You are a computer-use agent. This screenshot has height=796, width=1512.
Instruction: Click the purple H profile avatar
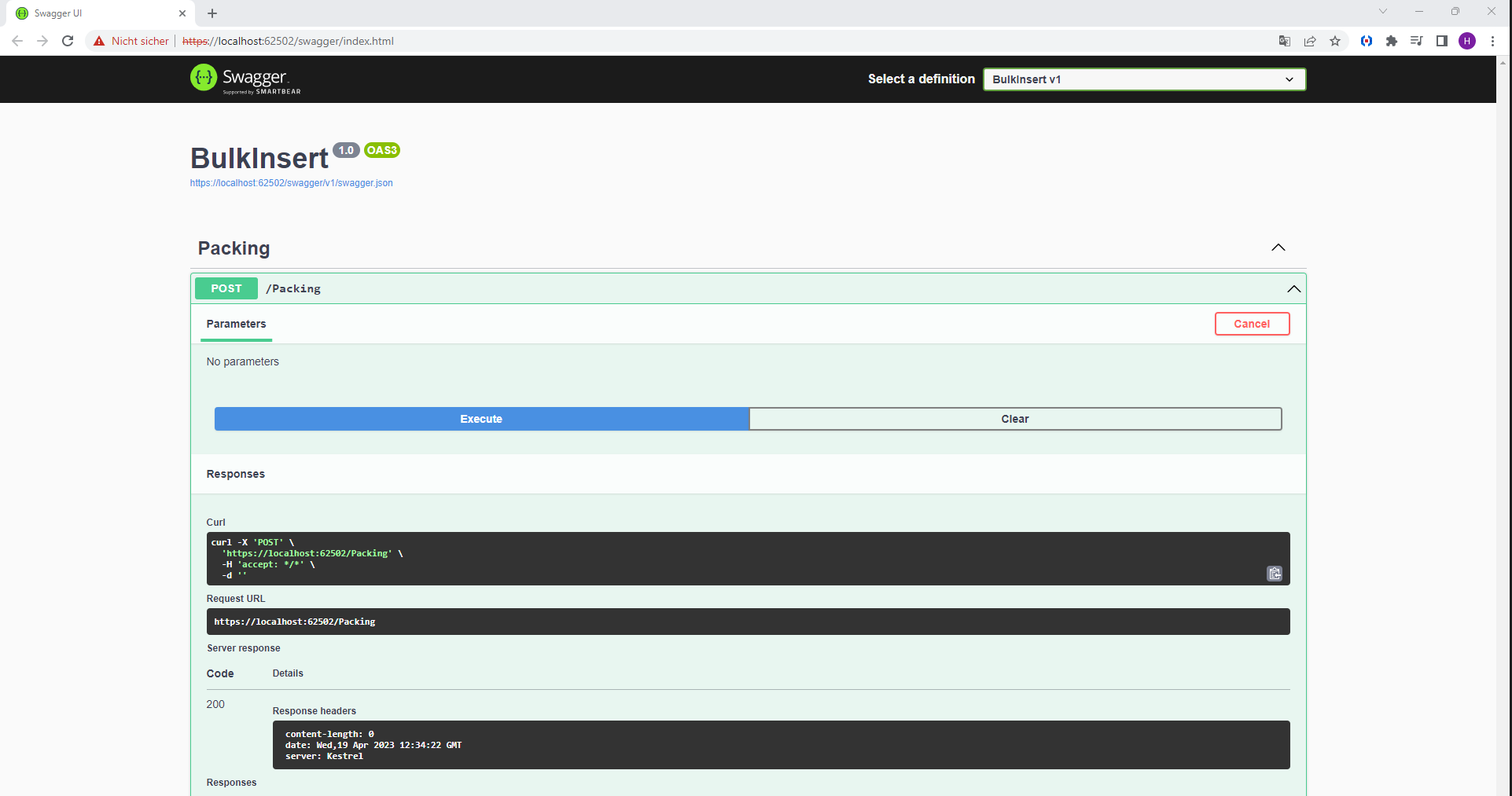[x=1467, y=41]
